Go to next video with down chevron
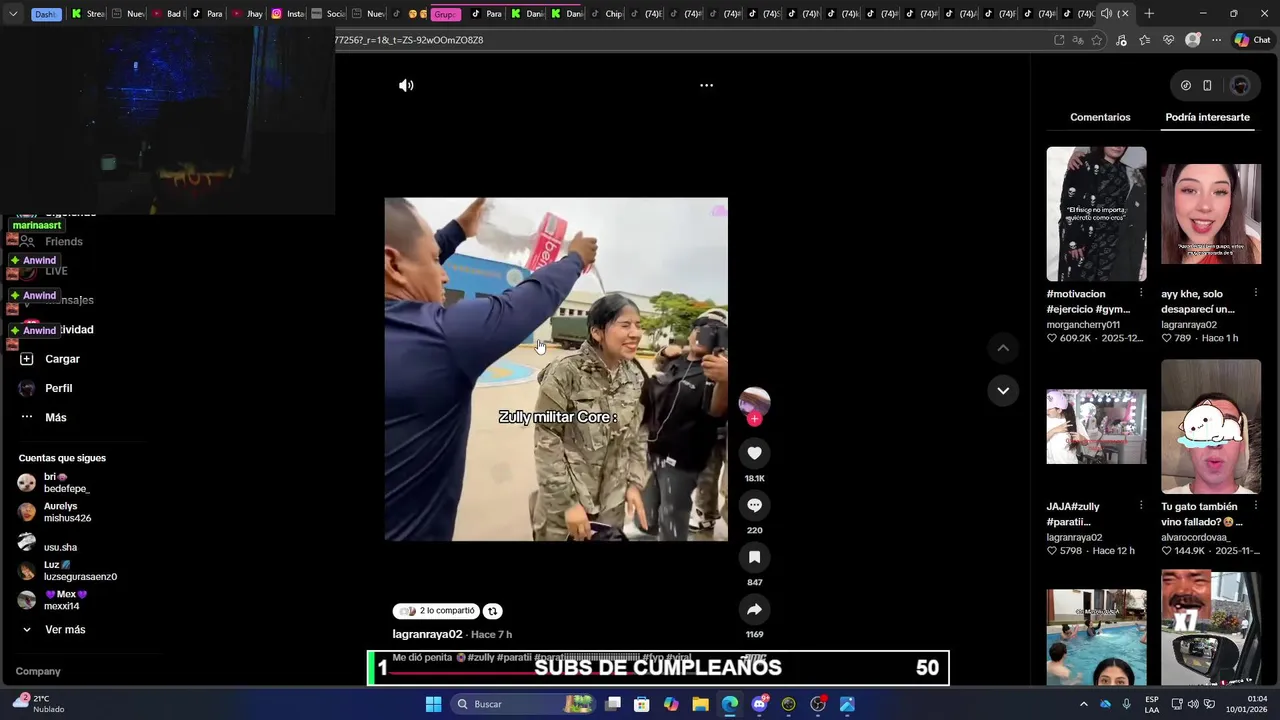 point(1003,390)
